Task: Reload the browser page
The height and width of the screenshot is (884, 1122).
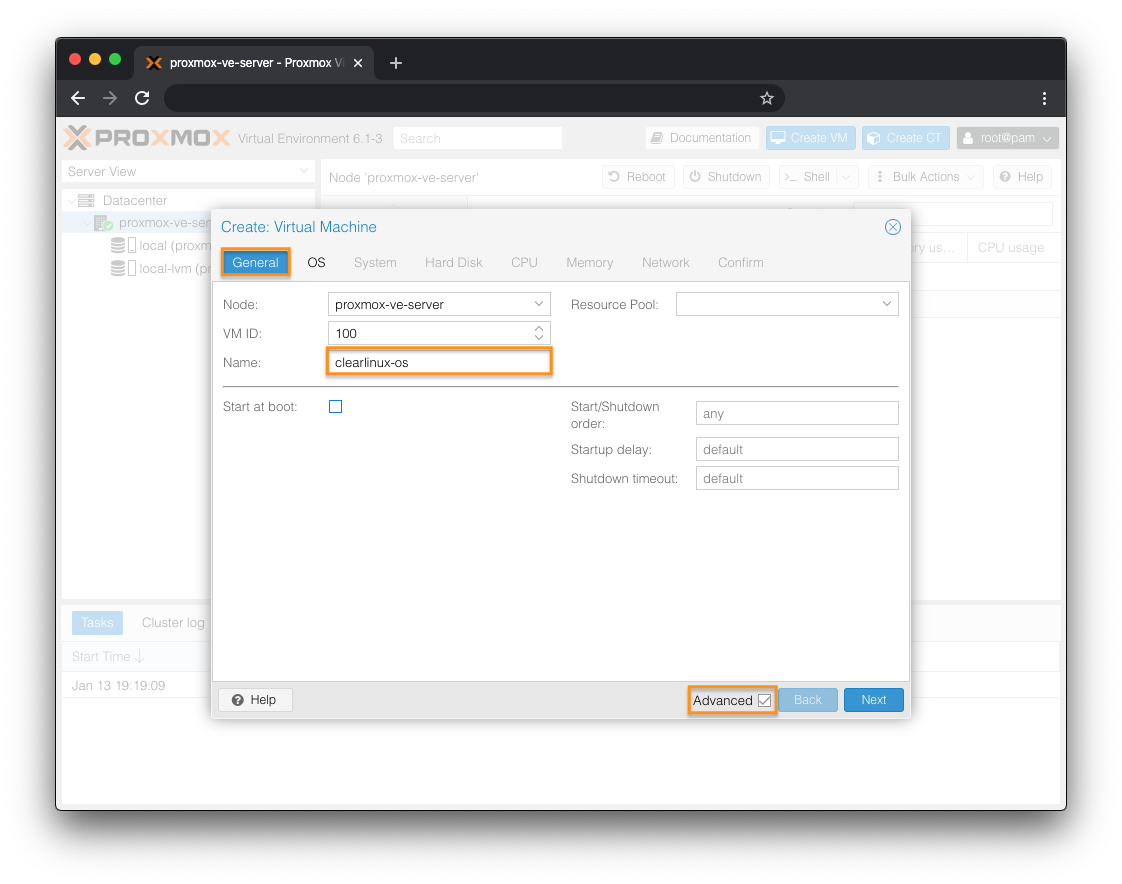Action: point(142,98)
